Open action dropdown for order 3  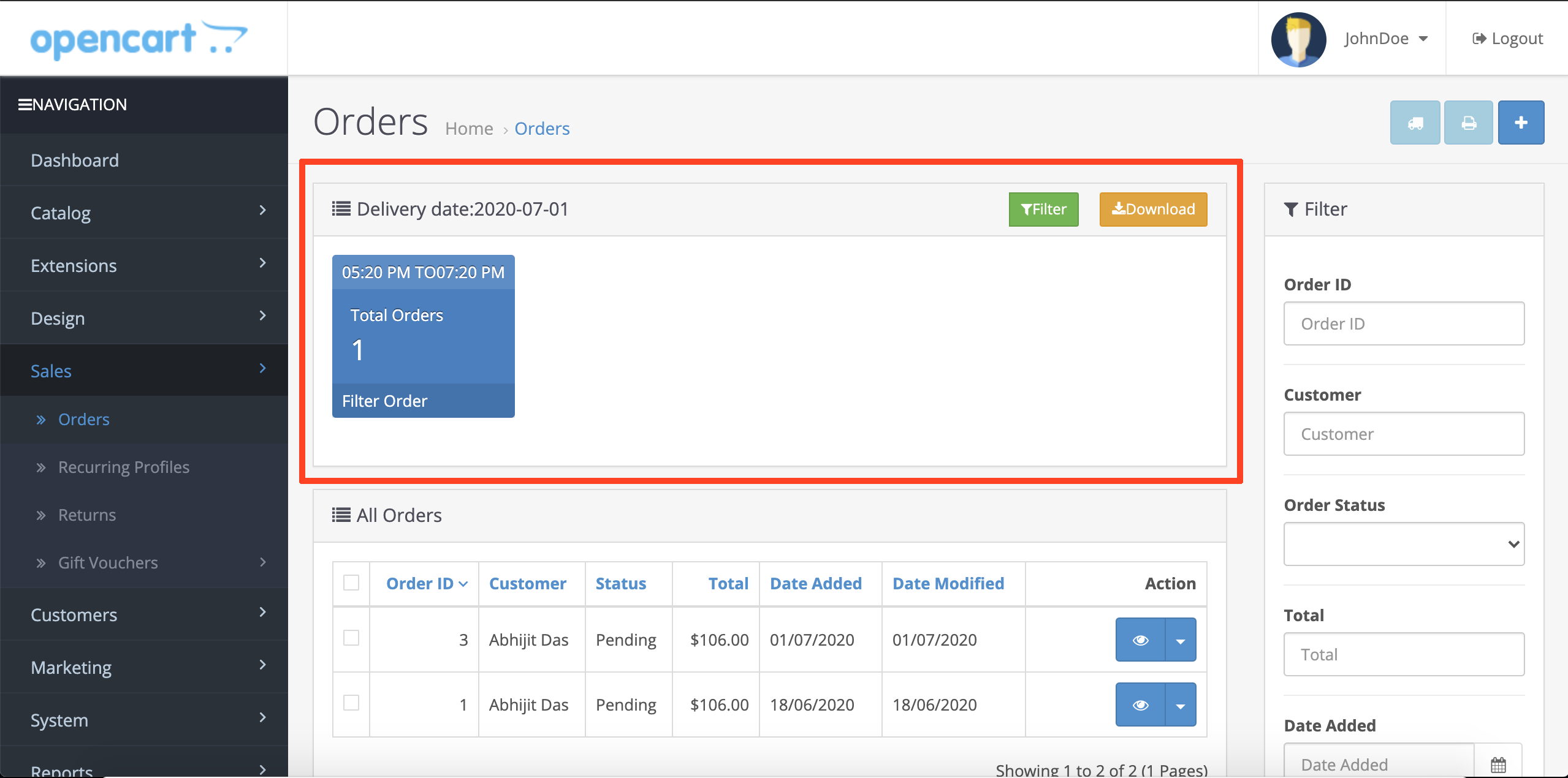pos(1181,640)
